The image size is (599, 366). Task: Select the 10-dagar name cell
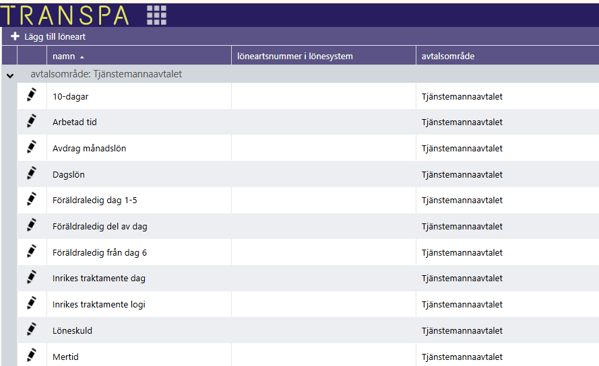(139, 96)
